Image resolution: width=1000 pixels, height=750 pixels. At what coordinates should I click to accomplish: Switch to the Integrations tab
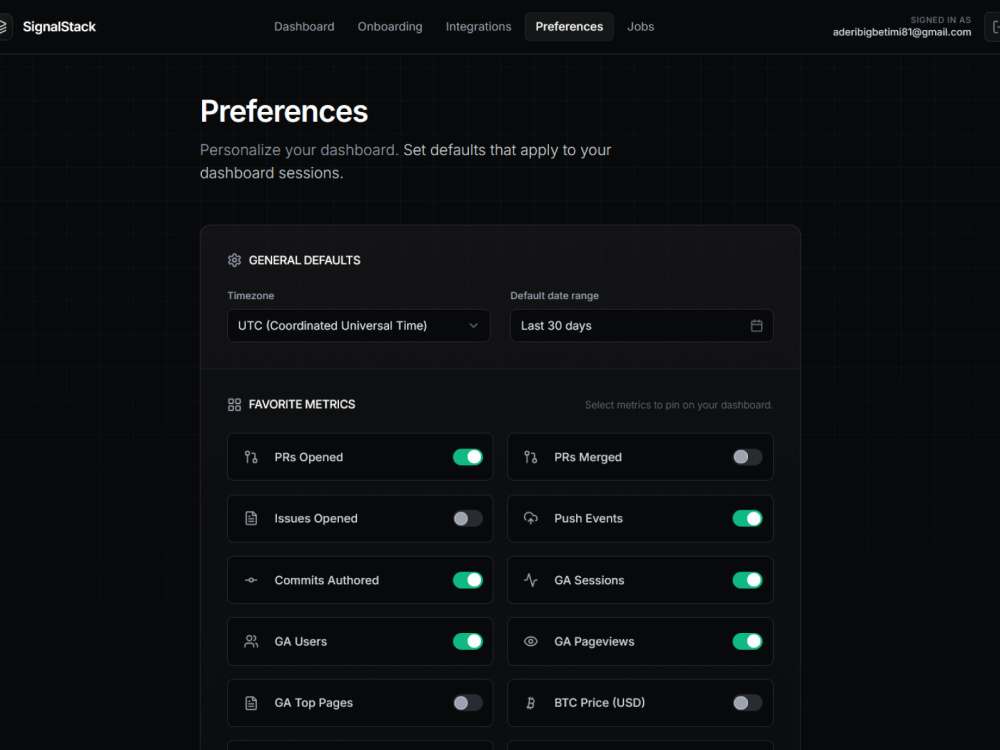[478, 27]
